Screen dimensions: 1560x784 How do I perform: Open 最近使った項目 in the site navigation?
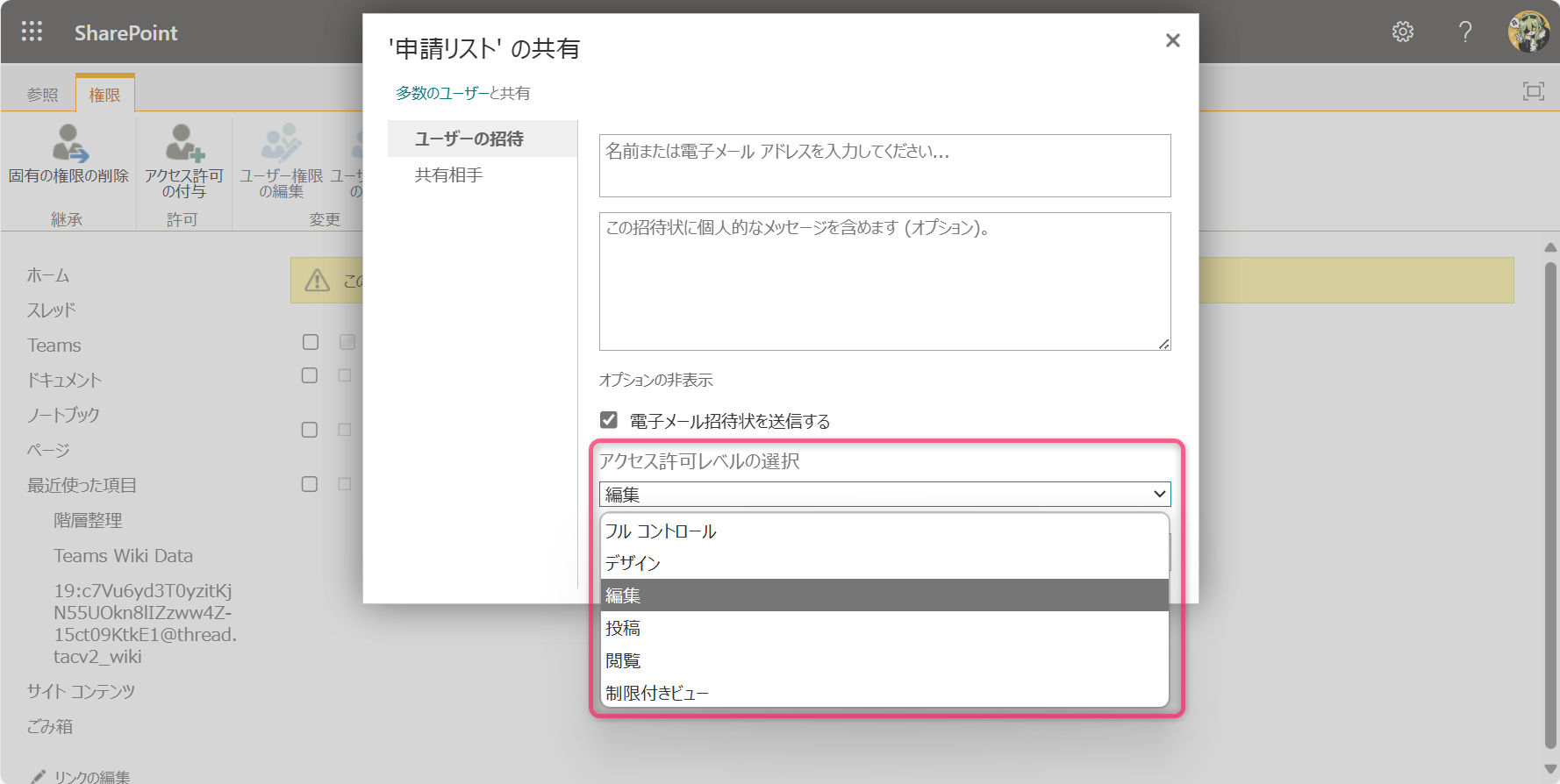pyautogui.click(x=82, y=486)
